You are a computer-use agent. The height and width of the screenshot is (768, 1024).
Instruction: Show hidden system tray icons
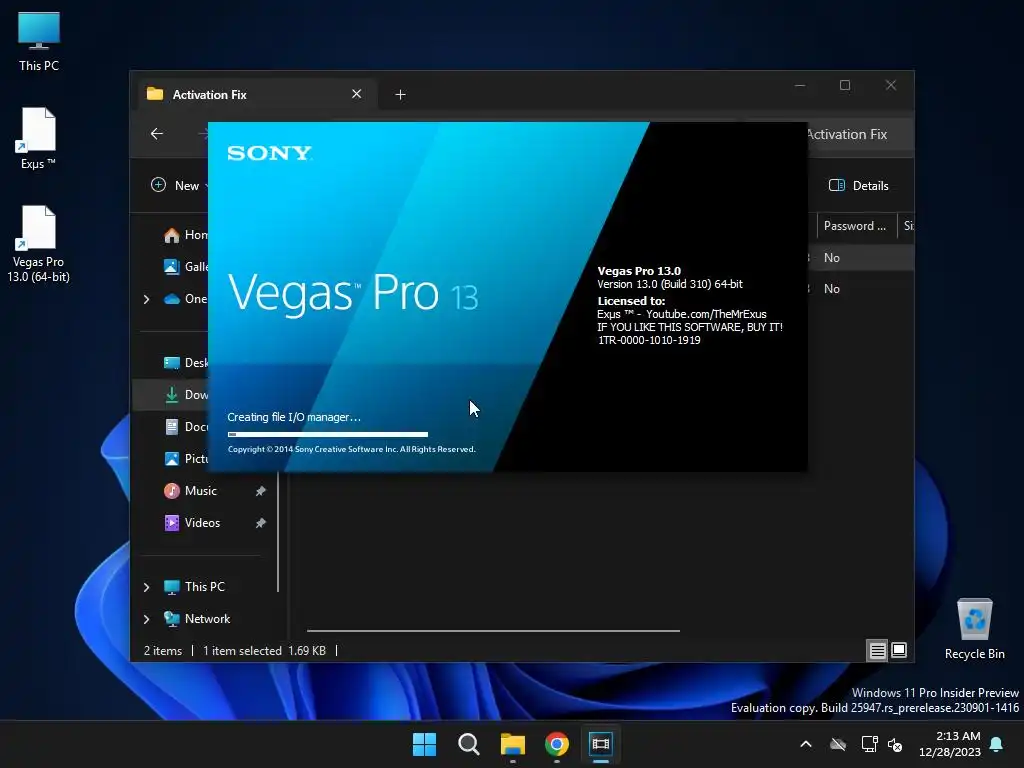point(806,744)
